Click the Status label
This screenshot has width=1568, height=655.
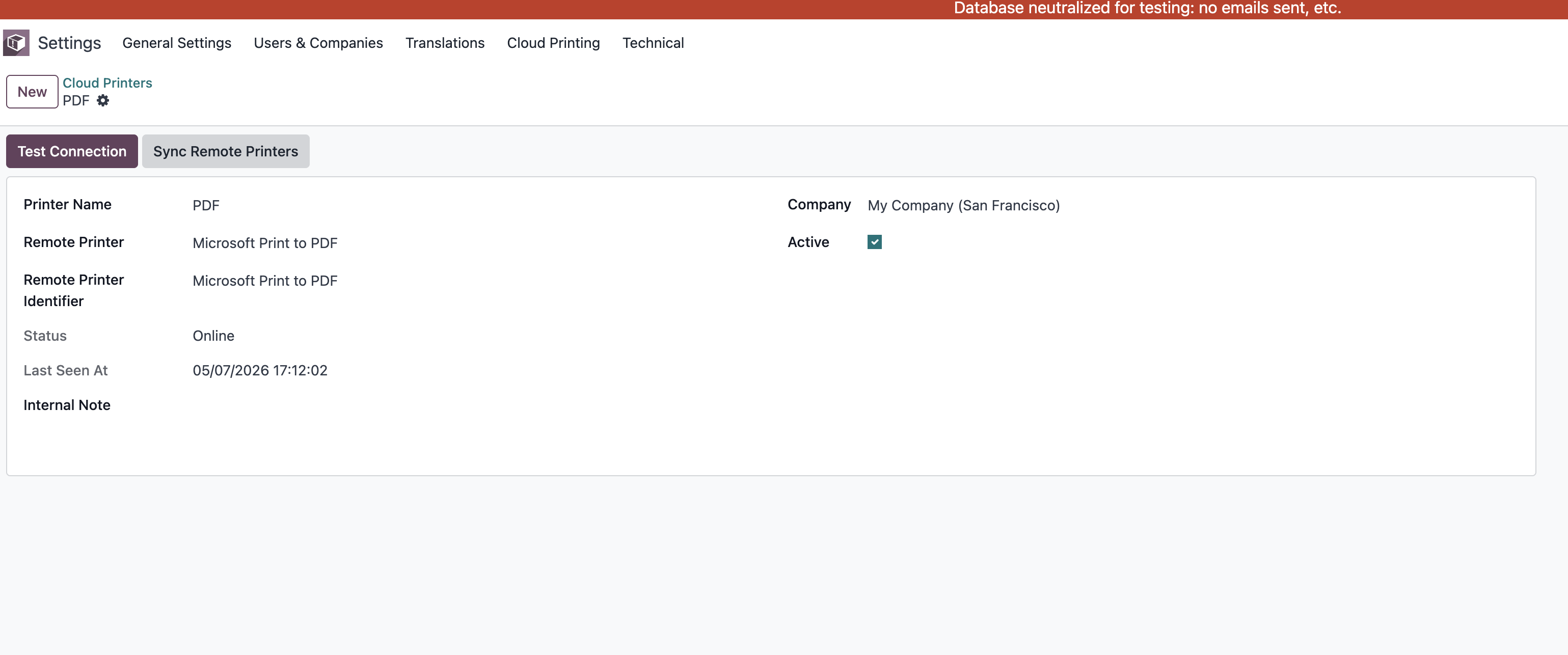click(x=45, y=336)
